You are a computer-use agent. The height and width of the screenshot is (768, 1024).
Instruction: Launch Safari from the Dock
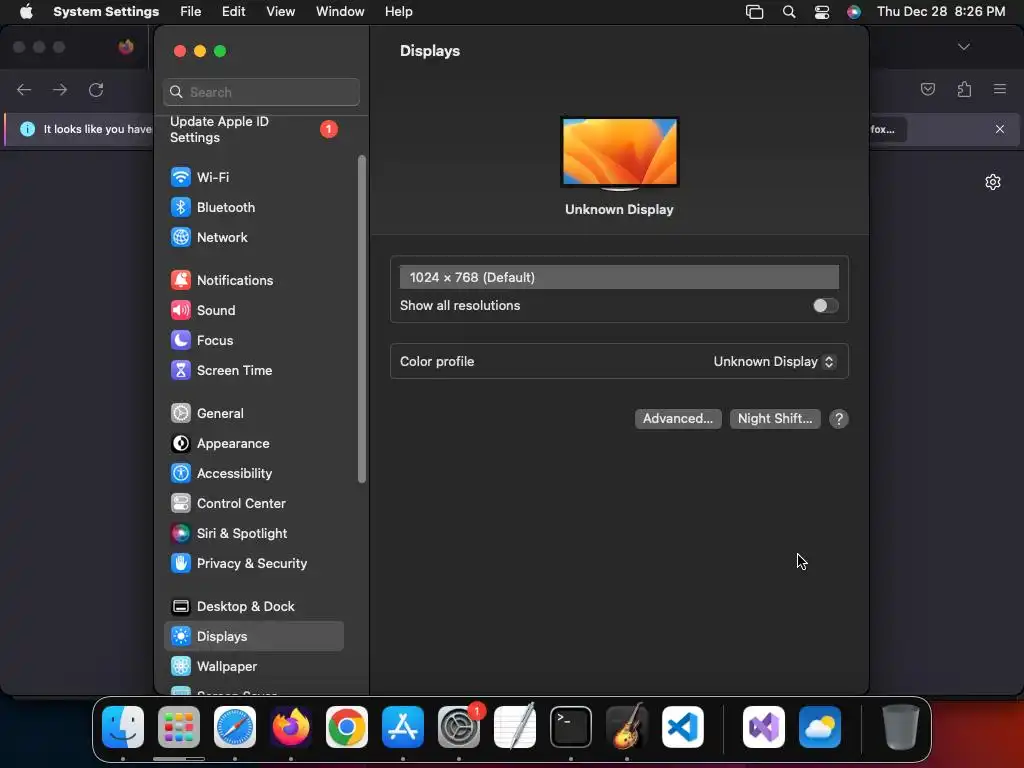point(235,727)
